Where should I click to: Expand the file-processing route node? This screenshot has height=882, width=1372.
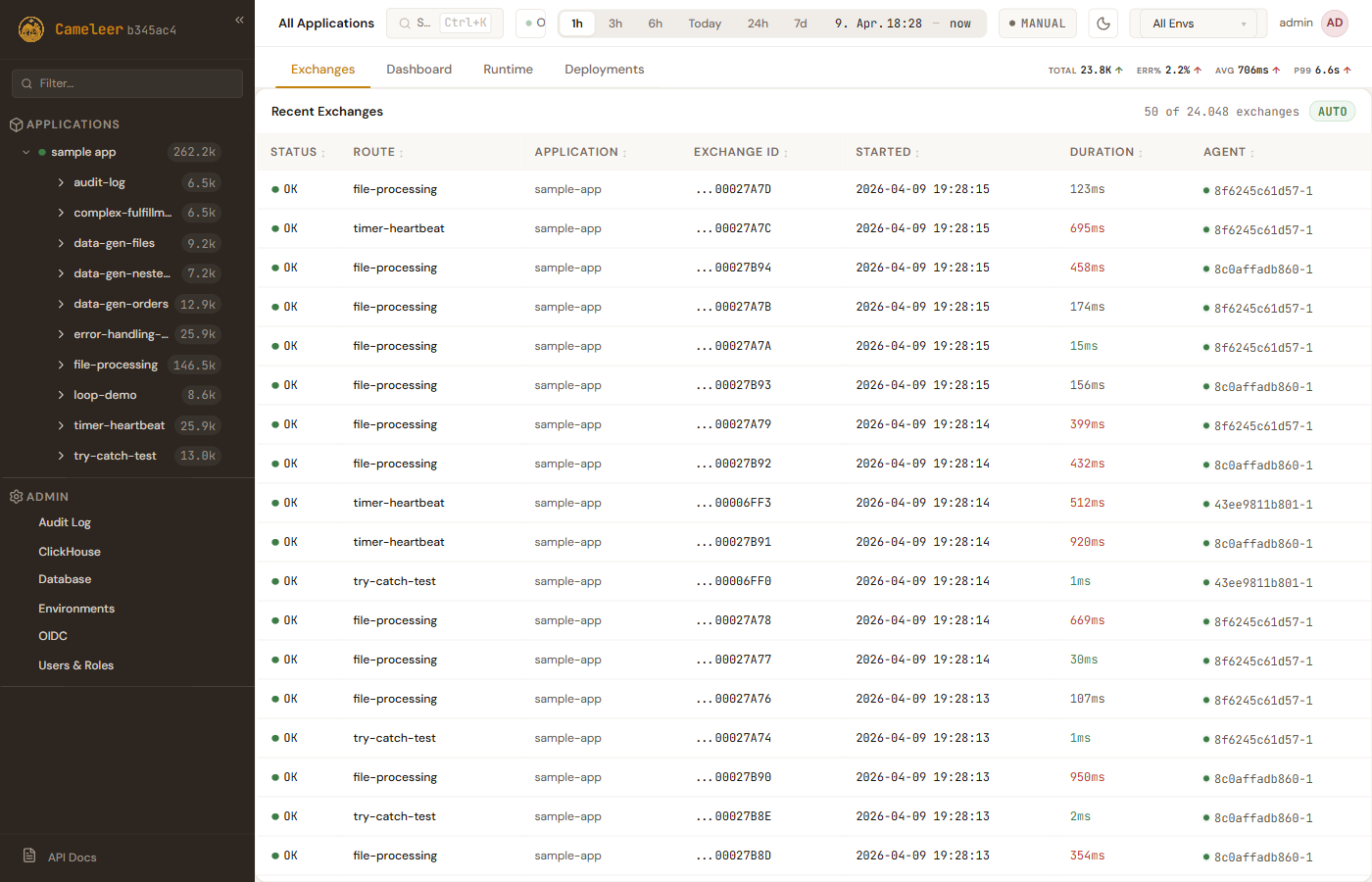(x=61, y=365)
